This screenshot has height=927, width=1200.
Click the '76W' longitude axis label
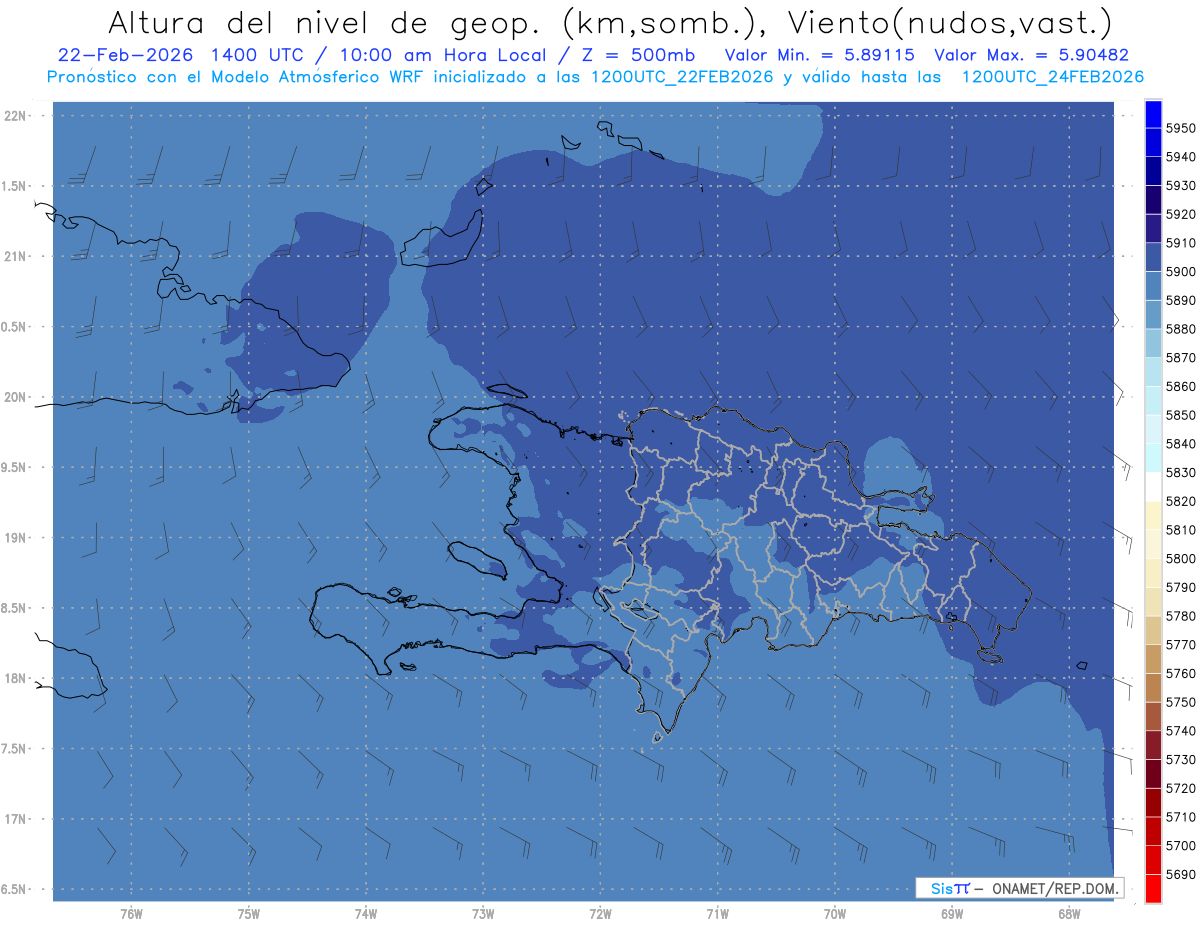click(131, 914)
